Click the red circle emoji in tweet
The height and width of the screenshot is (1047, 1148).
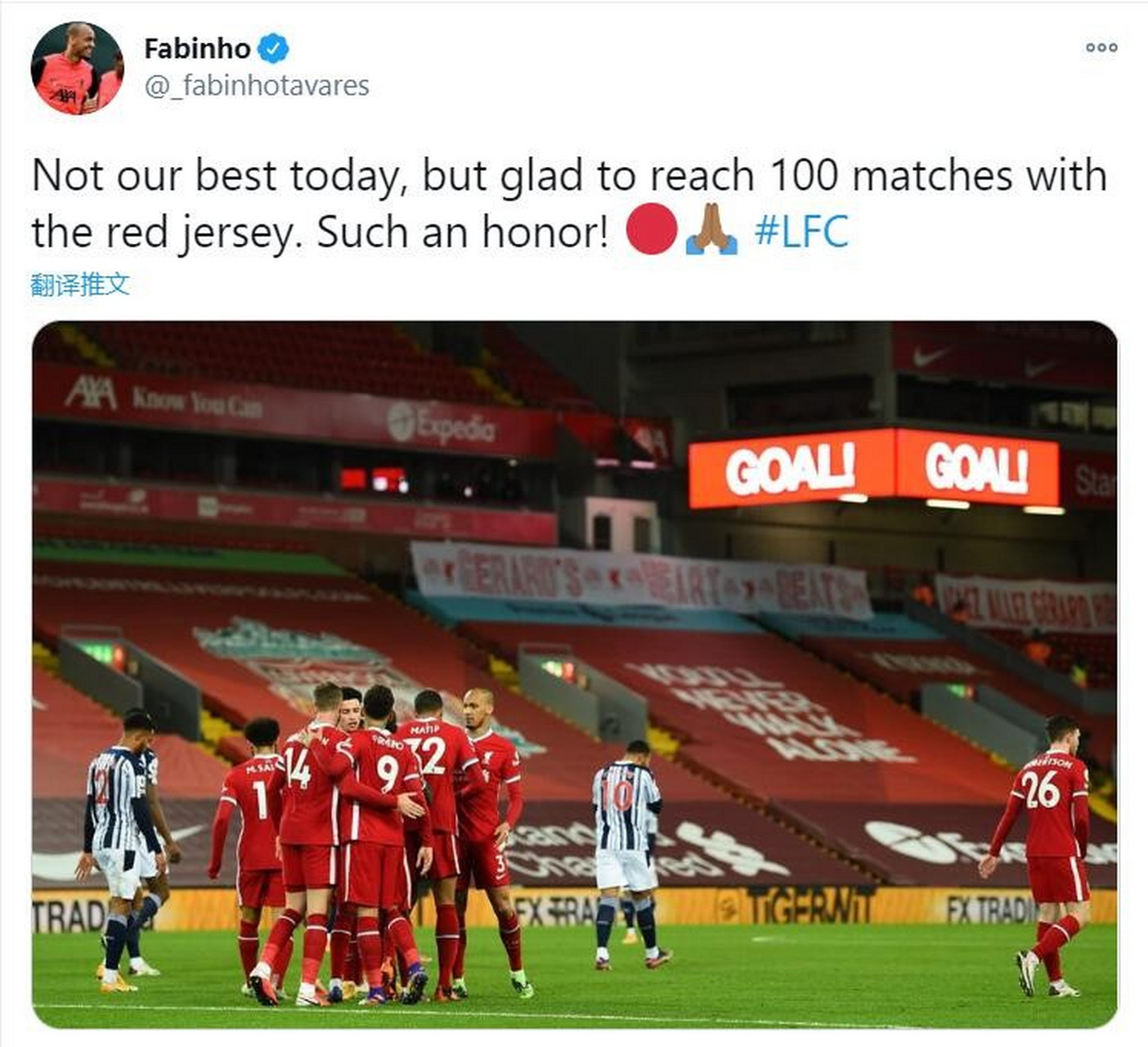[x=652, y=231]
